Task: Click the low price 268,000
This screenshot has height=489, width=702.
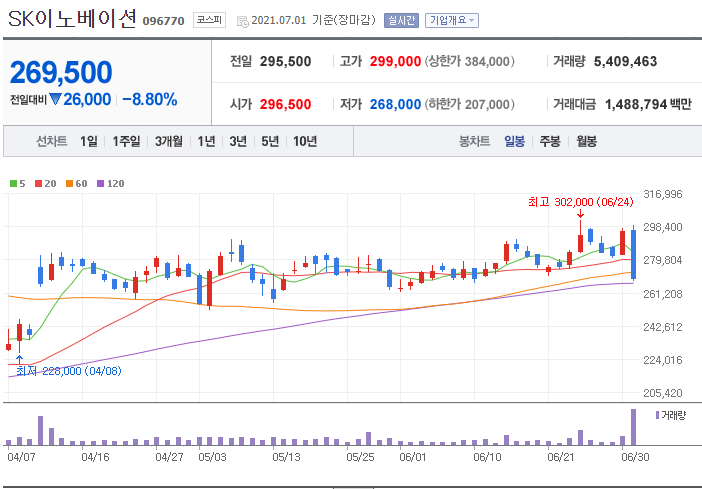Action: coord(395,104)
